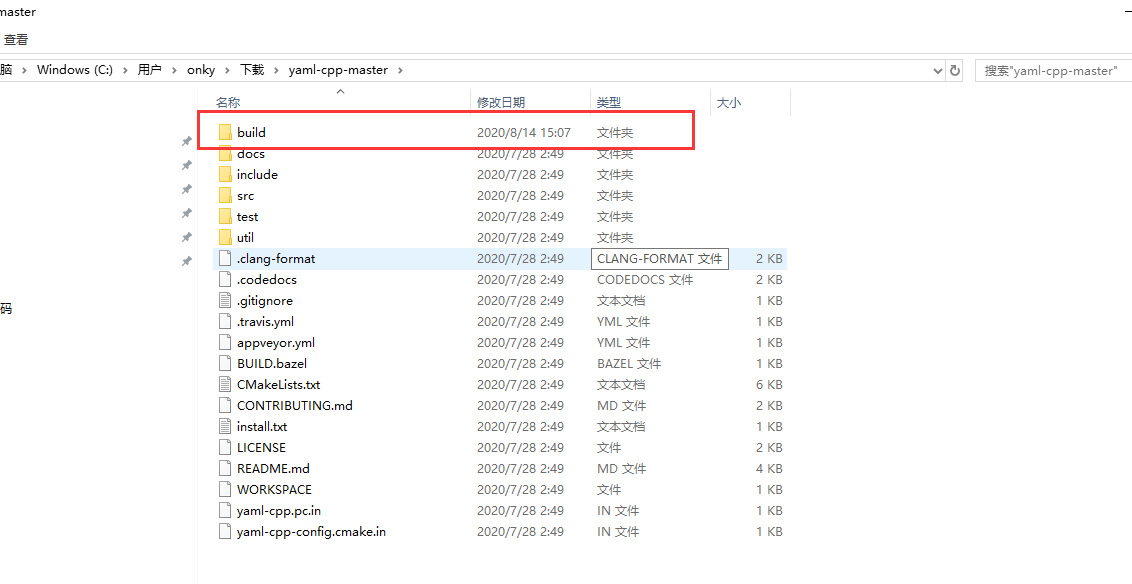Open the address bar dropdown arrow

(x=937, y=70)
